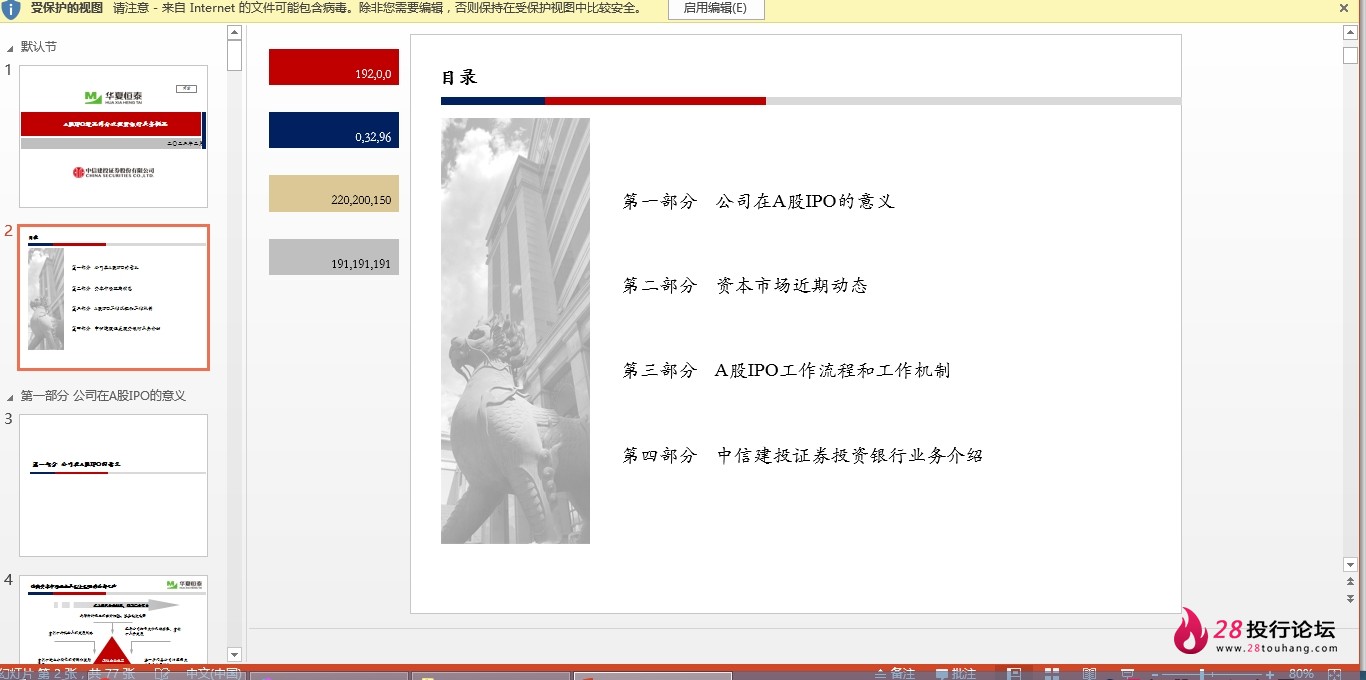Viewport: 1366px width, 680px height.
Task: Click the 启用编辑(E) button
Action: [714, 8]
